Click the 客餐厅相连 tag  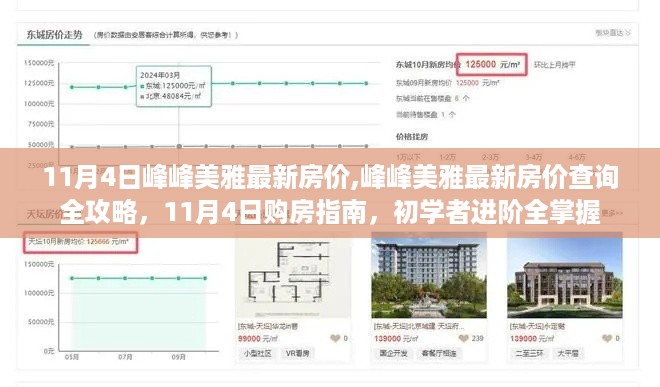pos(439,353)
